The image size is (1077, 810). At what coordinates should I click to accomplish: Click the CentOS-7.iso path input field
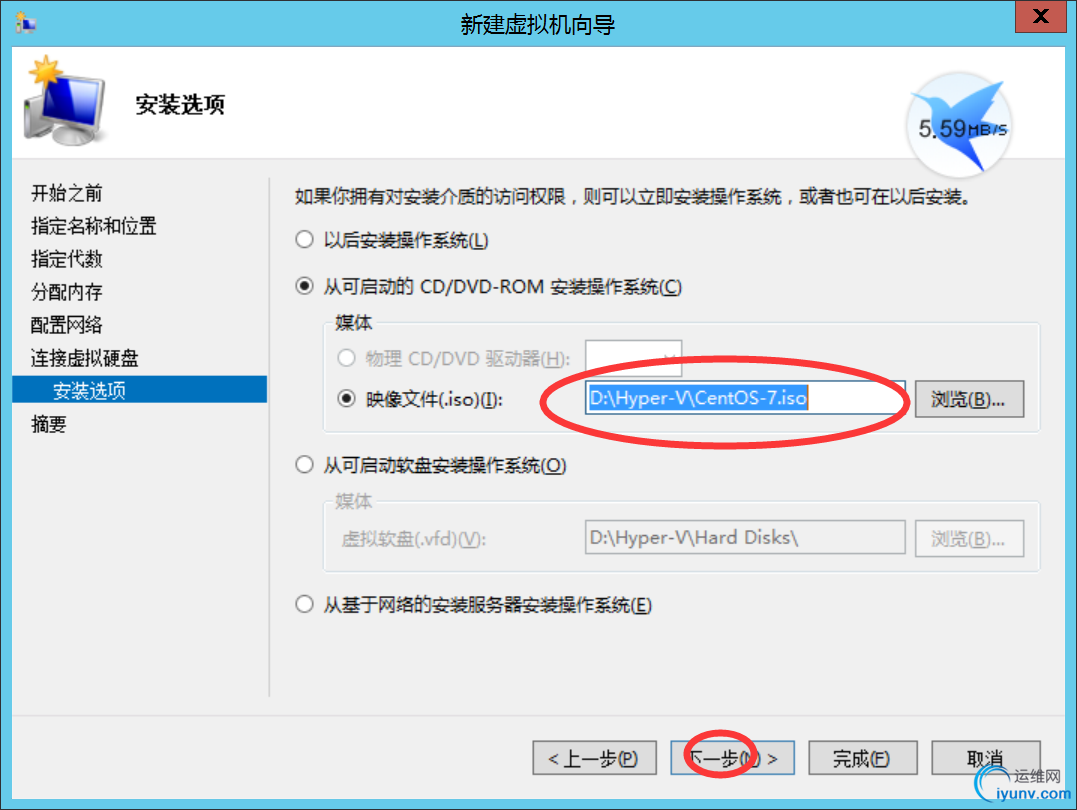pos(745,398)
